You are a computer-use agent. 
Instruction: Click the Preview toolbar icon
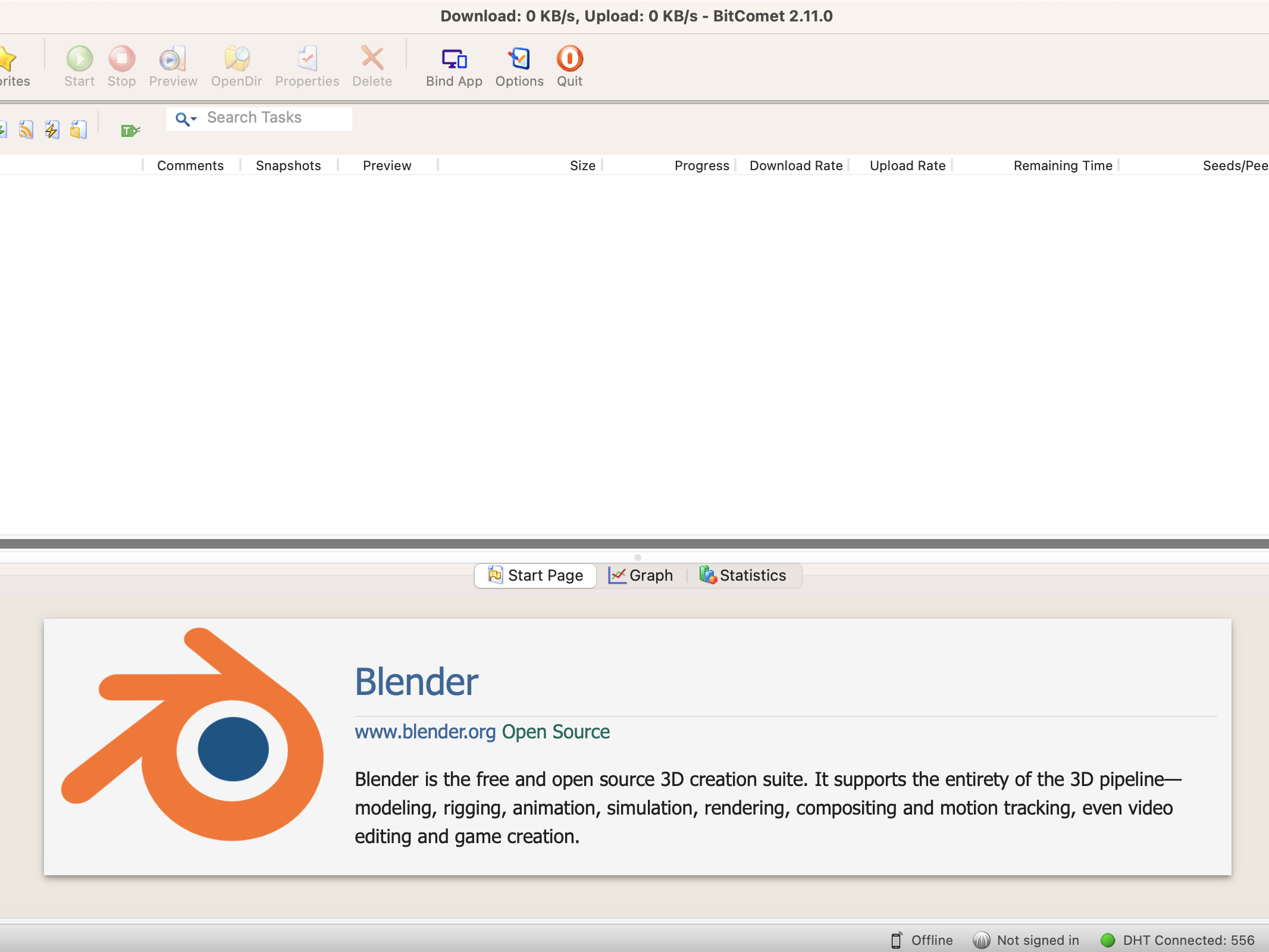point(173,59)
